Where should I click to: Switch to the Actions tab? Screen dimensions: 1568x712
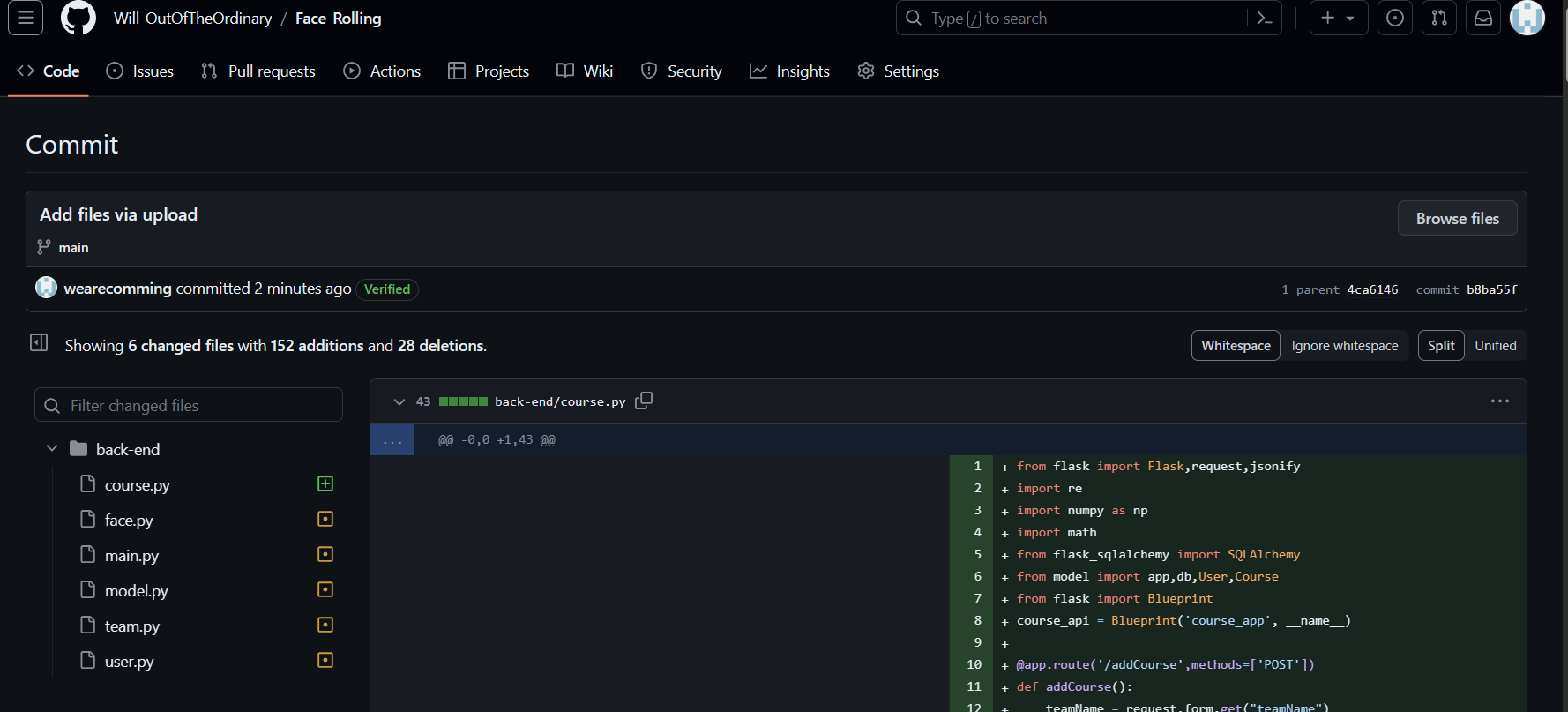382,71
